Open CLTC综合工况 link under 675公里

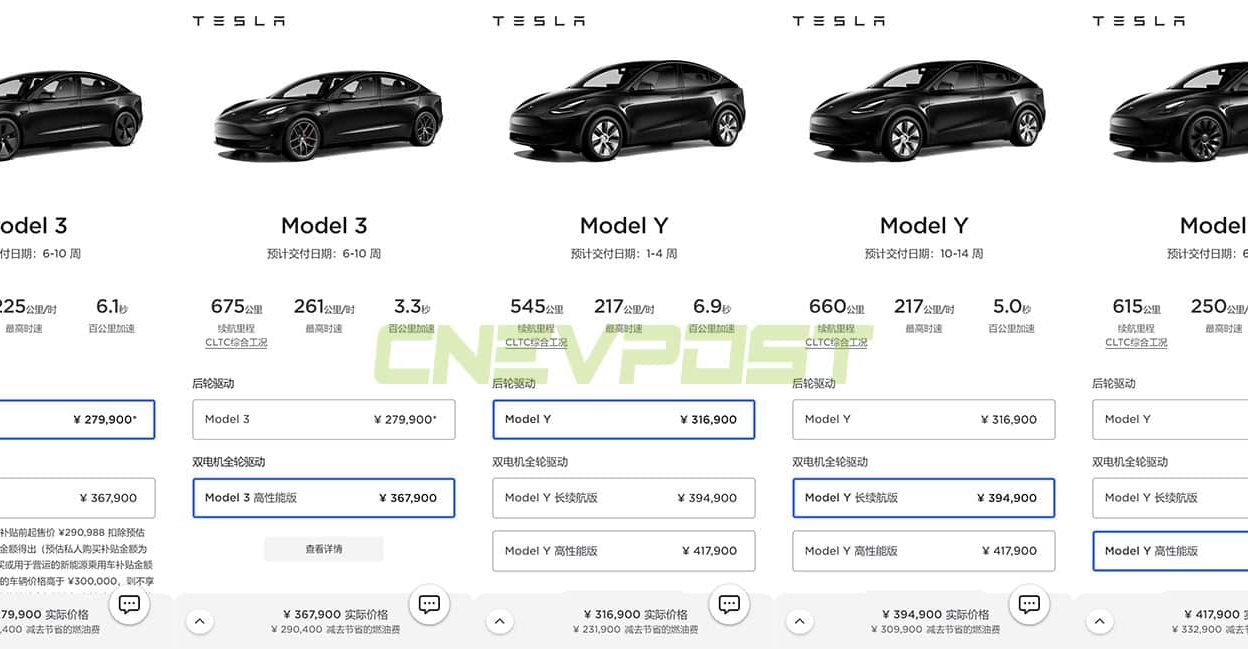(x=236, y=343)
